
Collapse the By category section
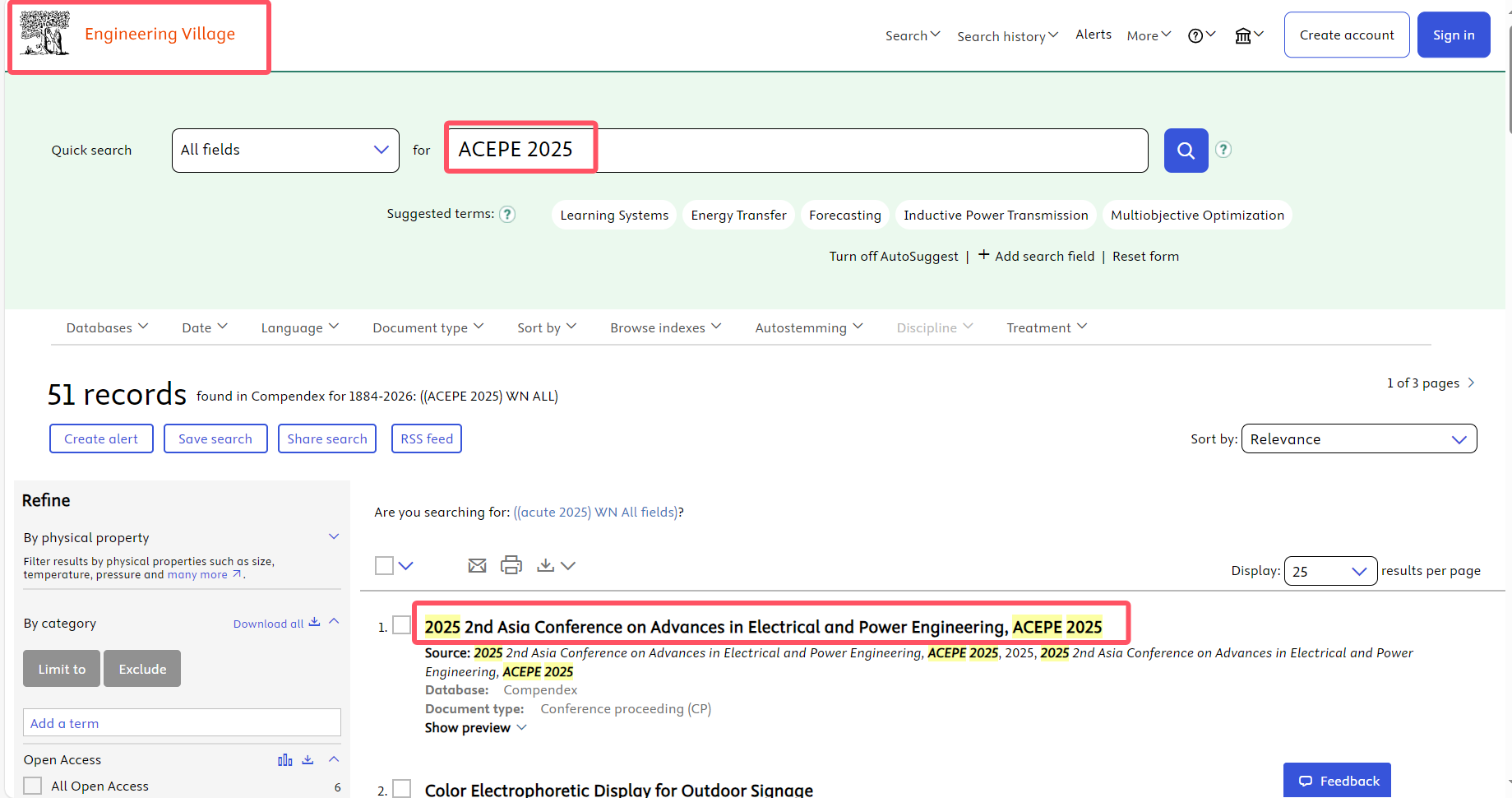334,621
